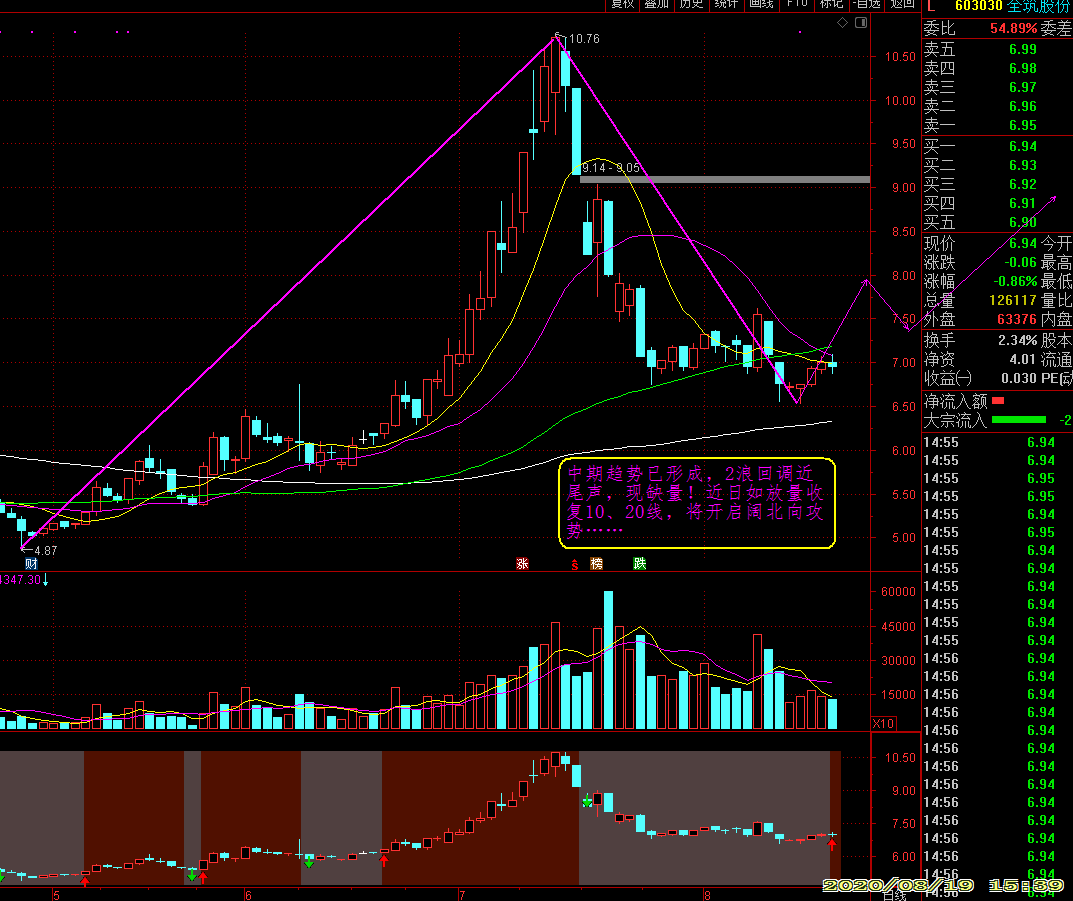Toggle -自选 watchlist removal
The image size is (1073, 901).
[x=866, y=4]
